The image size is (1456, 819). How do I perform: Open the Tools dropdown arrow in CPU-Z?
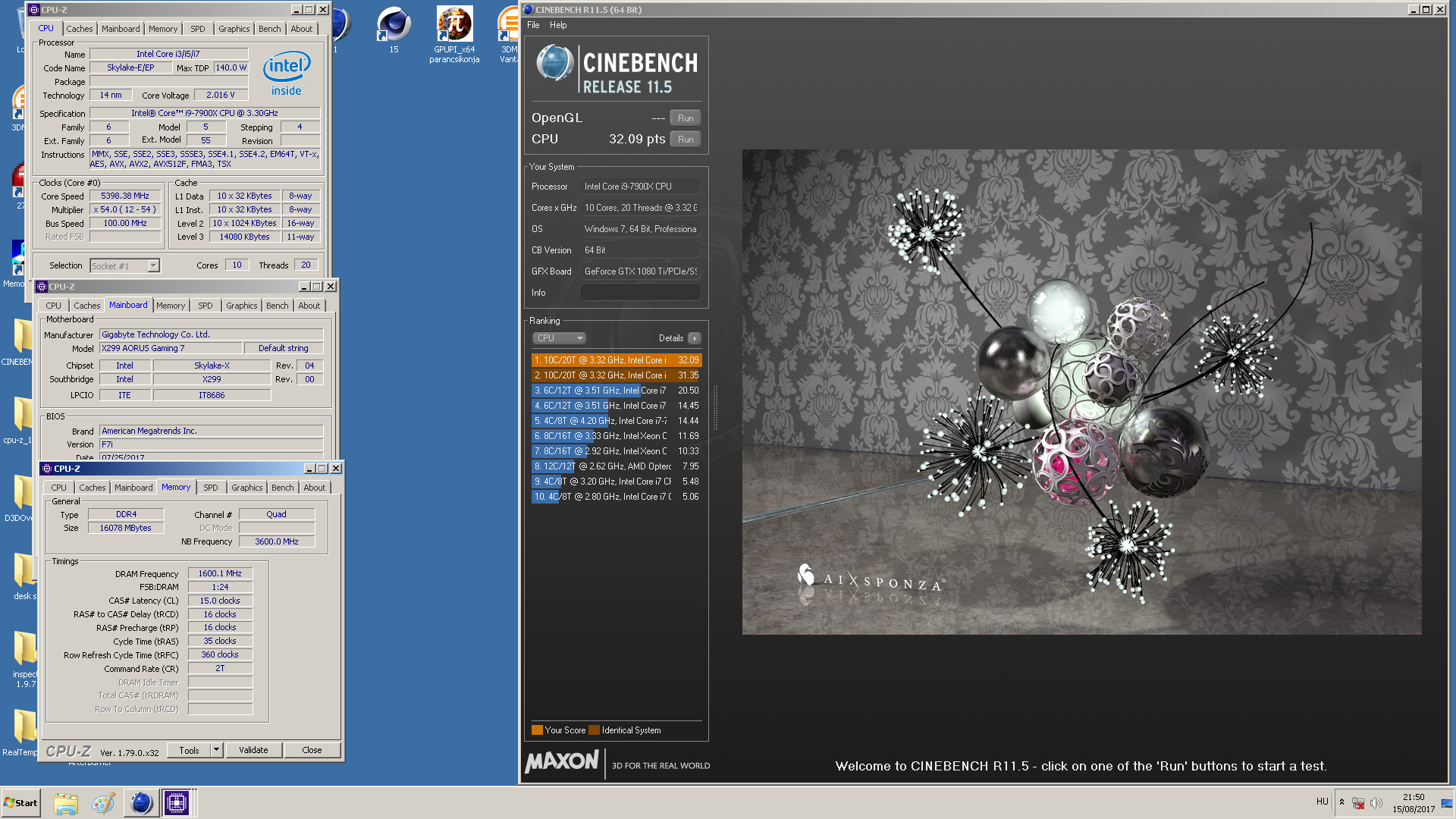[x=216, y=750]
